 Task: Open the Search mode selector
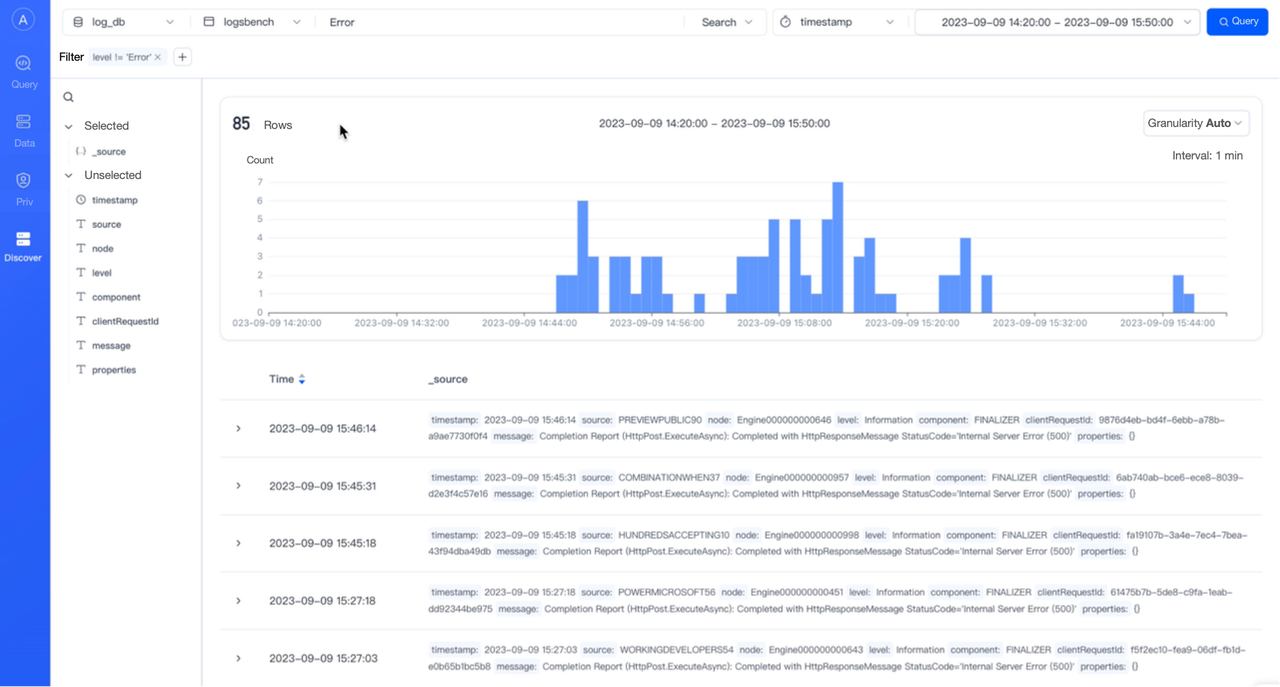pyautogui.click(x=727, y=22)
